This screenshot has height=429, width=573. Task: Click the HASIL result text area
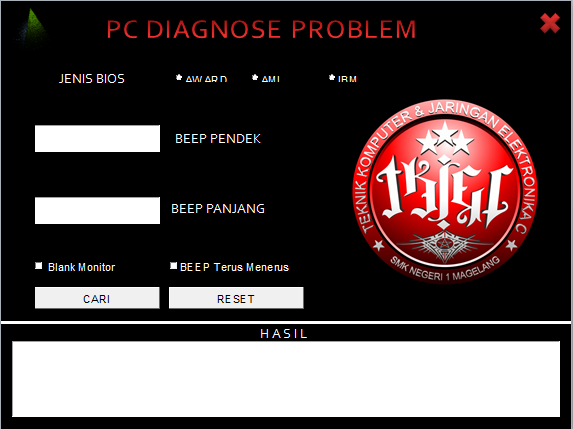pyautogui.click(x=286, y=379)
